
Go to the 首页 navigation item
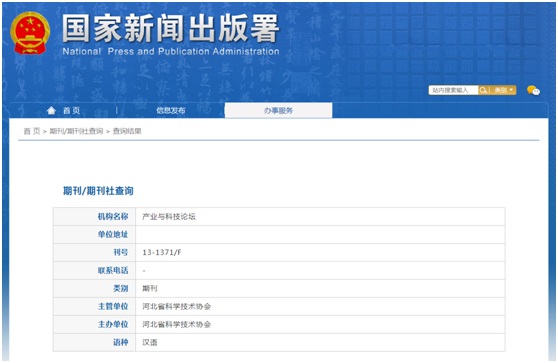(71, 111)
